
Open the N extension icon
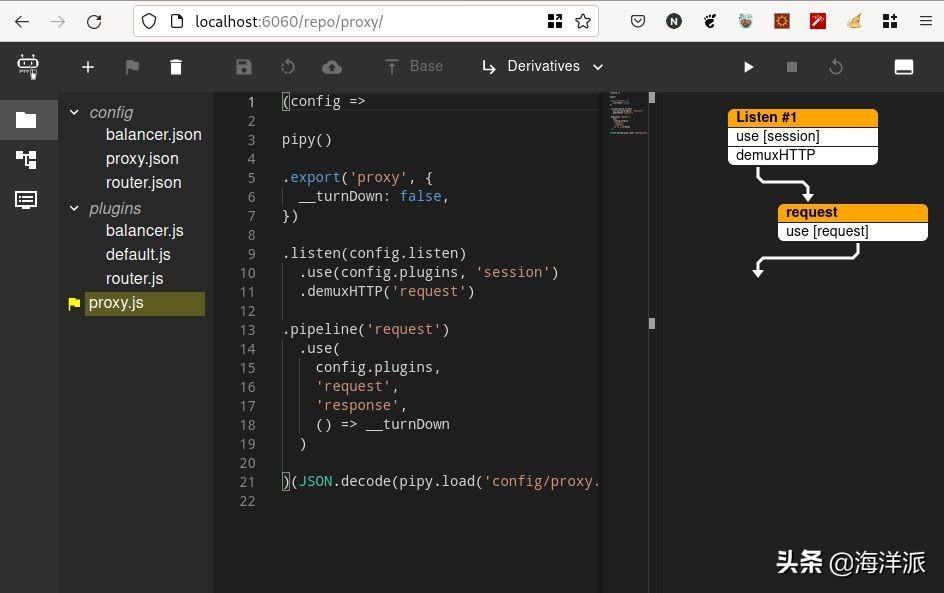pyautogui.click(x=674, y=22)
